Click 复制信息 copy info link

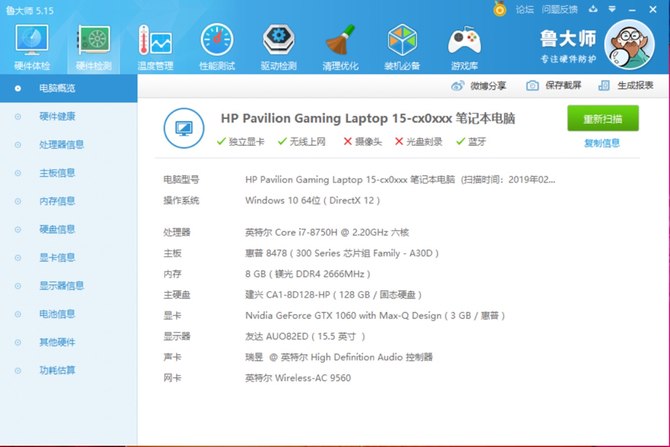602,143
